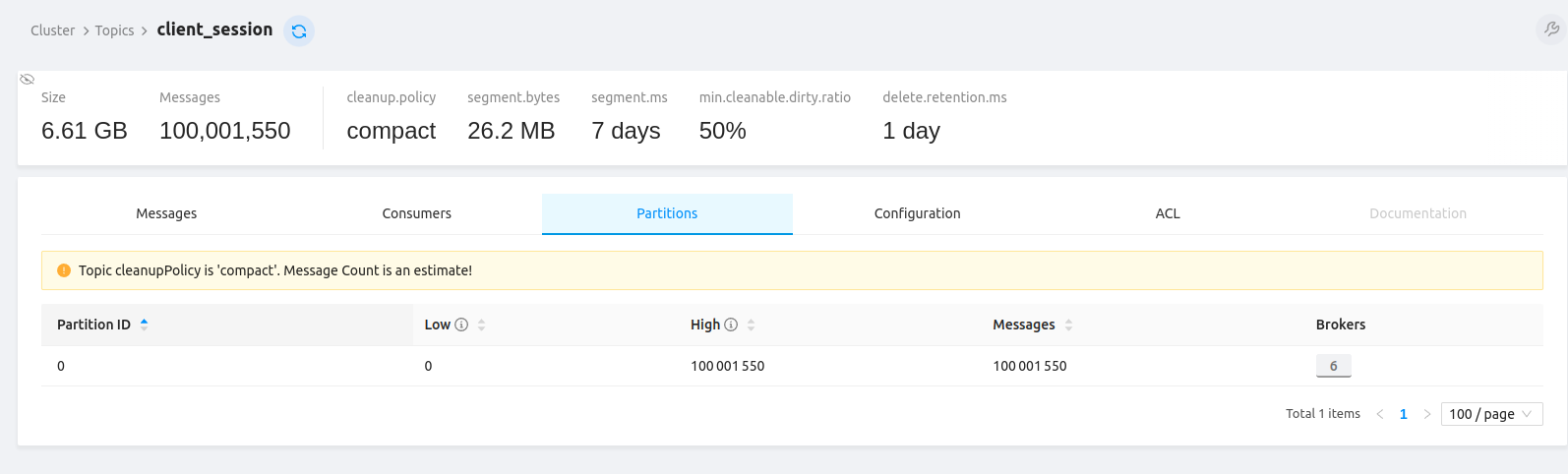Open the ACL tab

(1168, 213)
